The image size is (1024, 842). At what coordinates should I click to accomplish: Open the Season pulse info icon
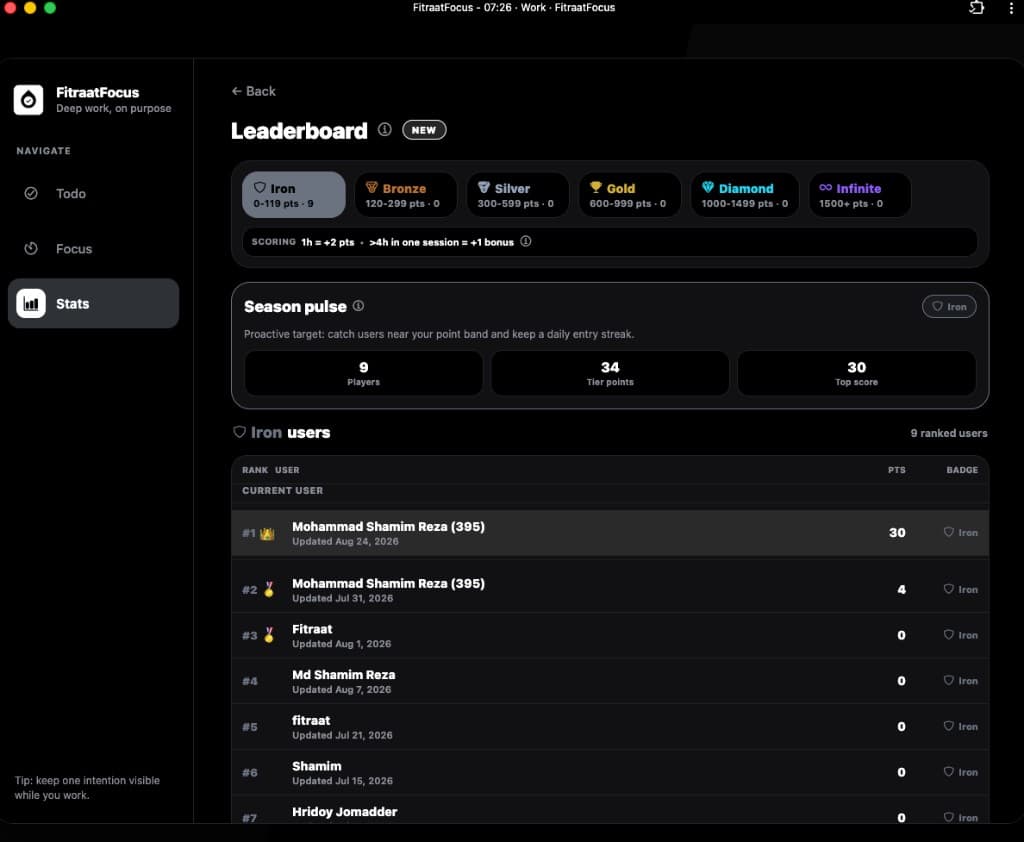(359, 306)
